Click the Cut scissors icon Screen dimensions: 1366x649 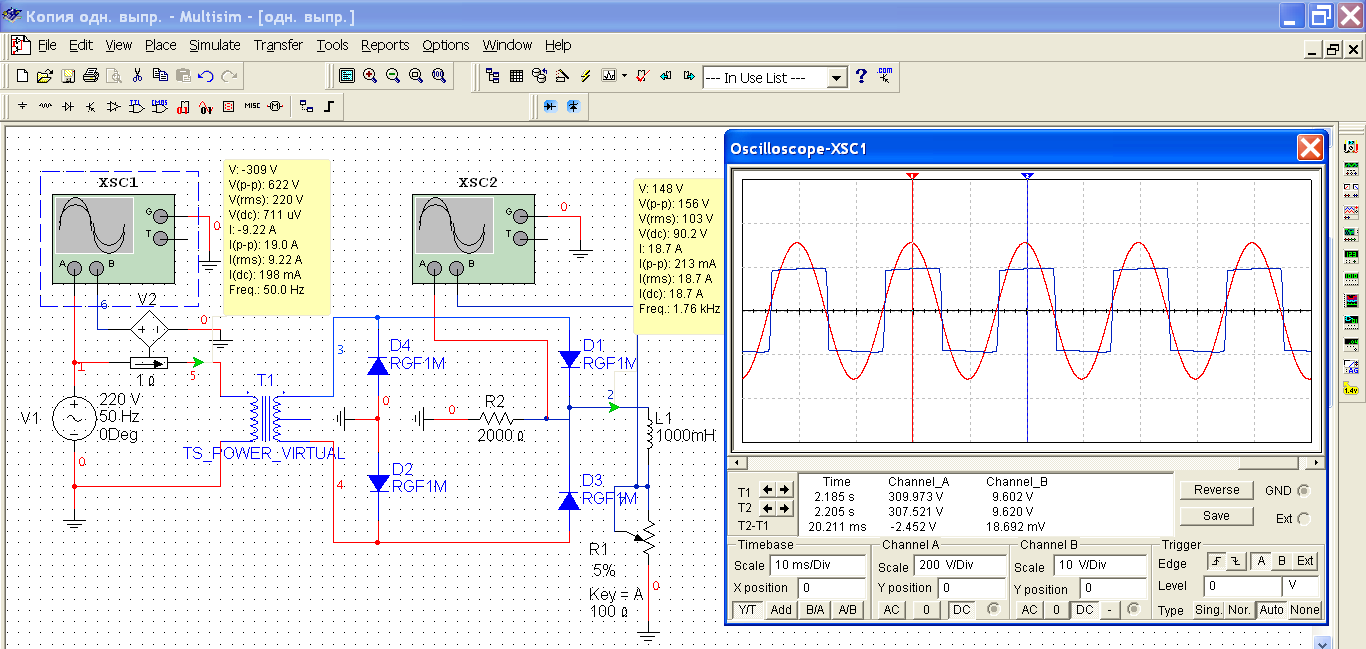(137, 76)
